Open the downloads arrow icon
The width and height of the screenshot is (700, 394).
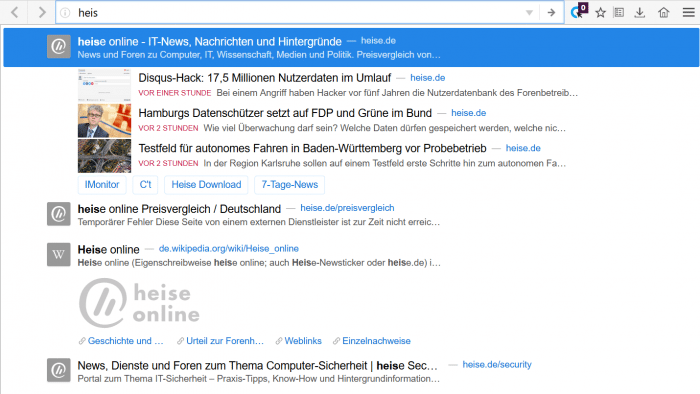(640, 12)
